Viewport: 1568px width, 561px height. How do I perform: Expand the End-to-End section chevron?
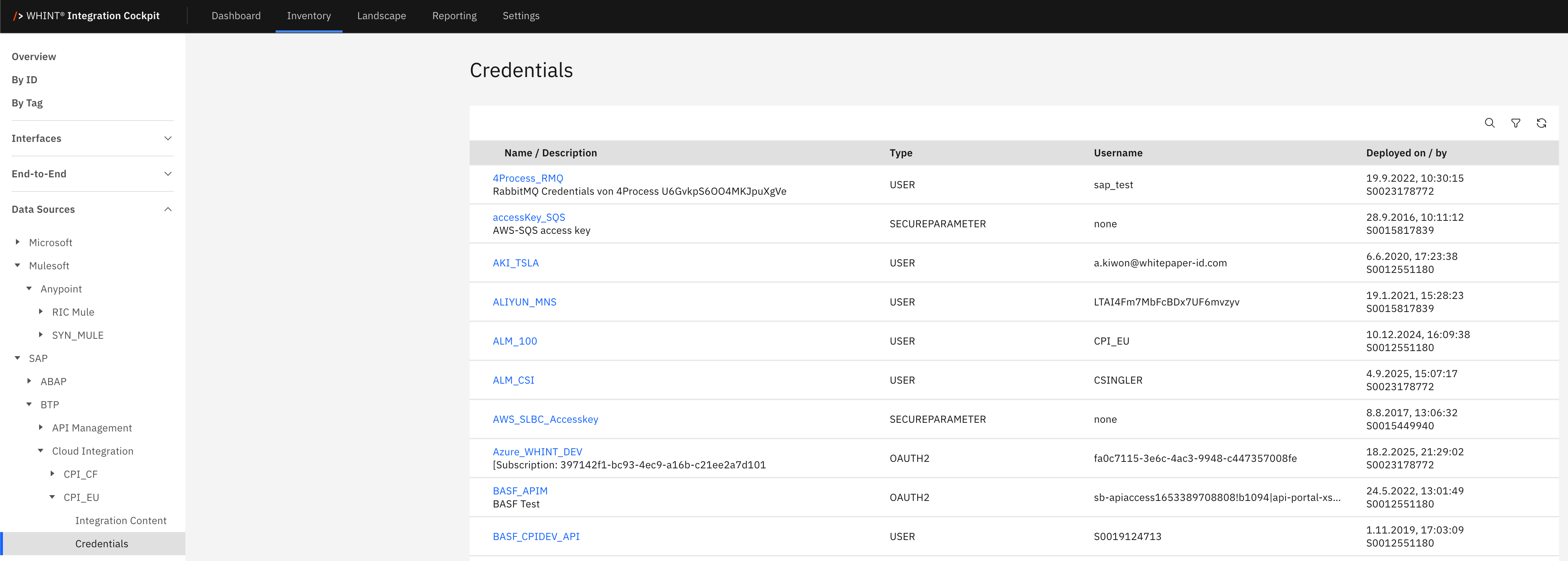point(168,174)
